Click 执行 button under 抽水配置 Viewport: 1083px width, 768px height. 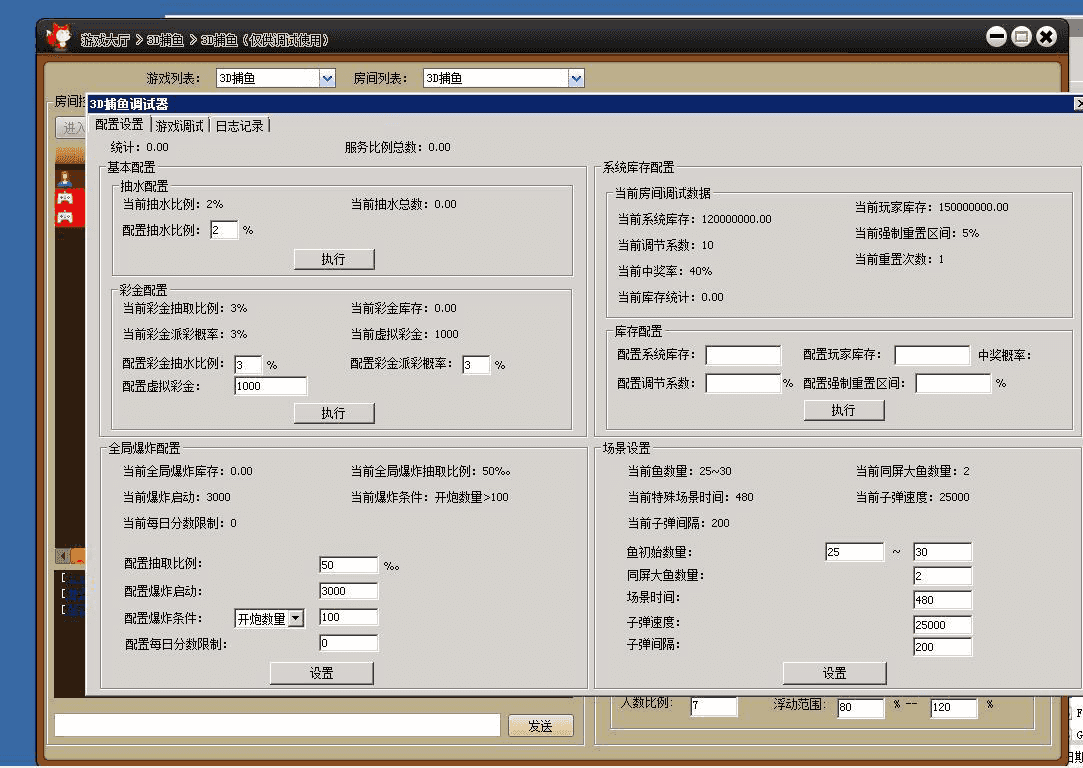[x=334, y=259]
